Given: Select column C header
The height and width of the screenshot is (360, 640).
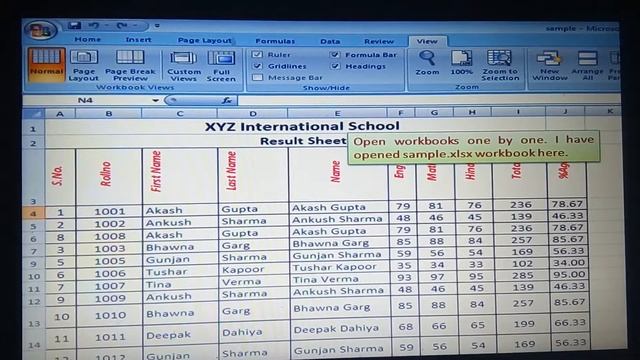Looking at the screenshot, I should point(180,114).
